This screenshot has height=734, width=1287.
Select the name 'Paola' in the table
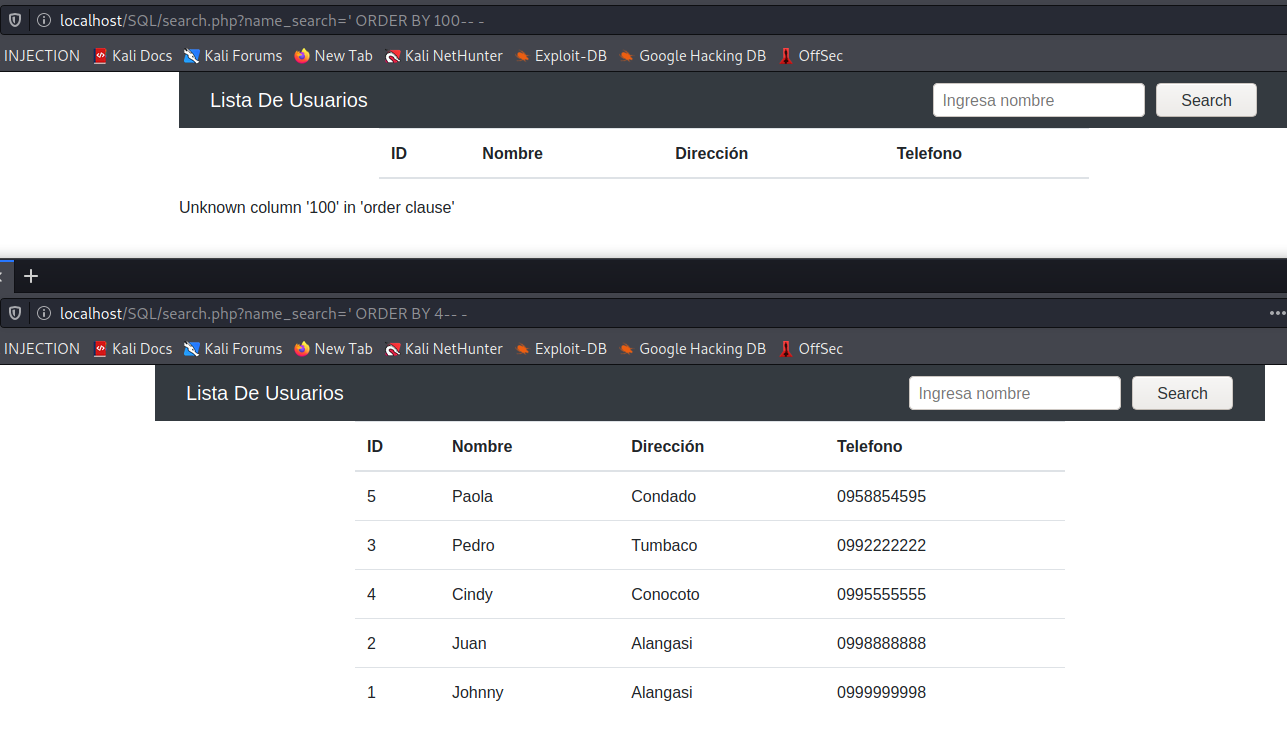click(x=472, y=496)
